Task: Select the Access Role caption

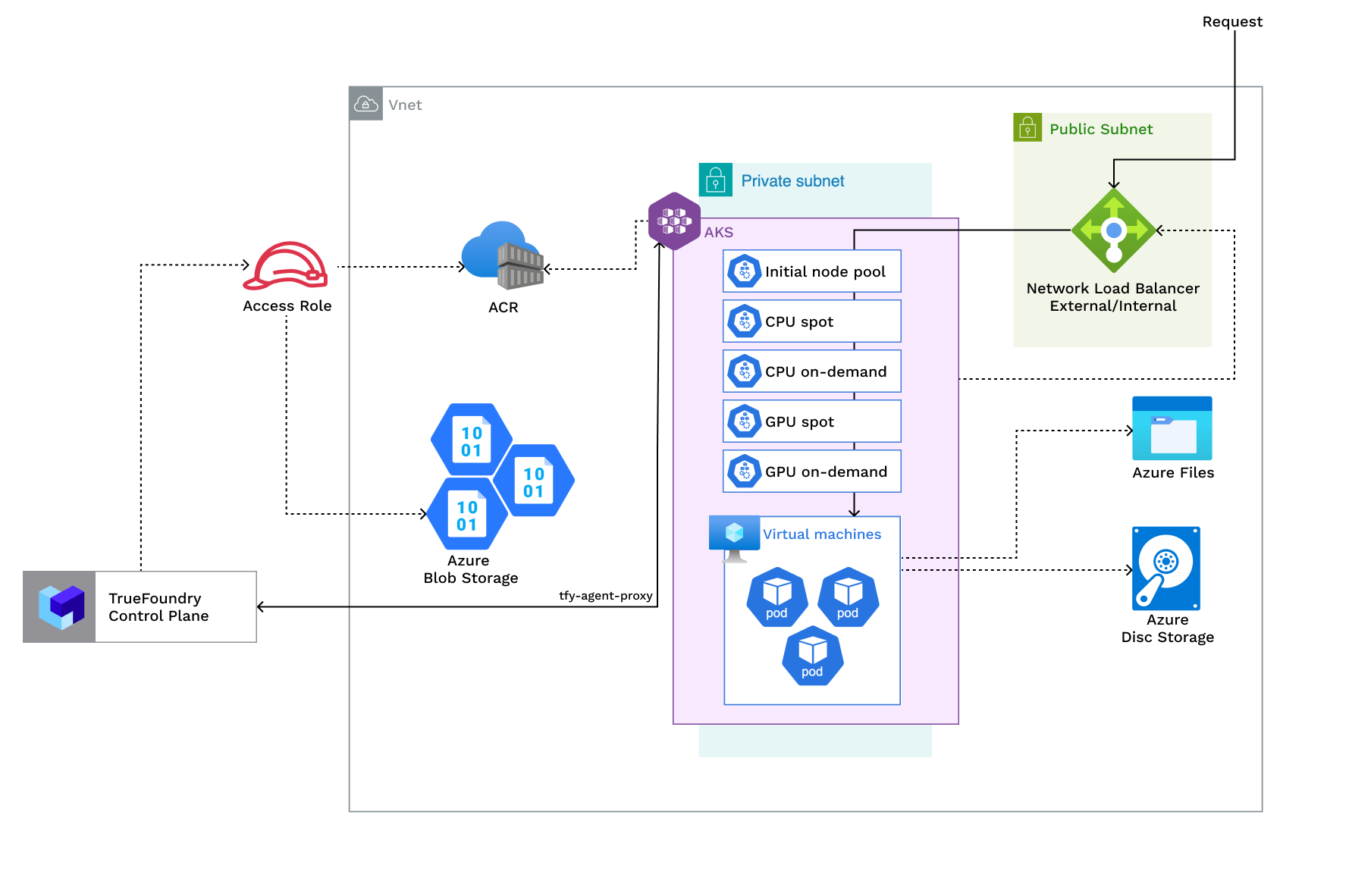Action: [x=287, y=306]
